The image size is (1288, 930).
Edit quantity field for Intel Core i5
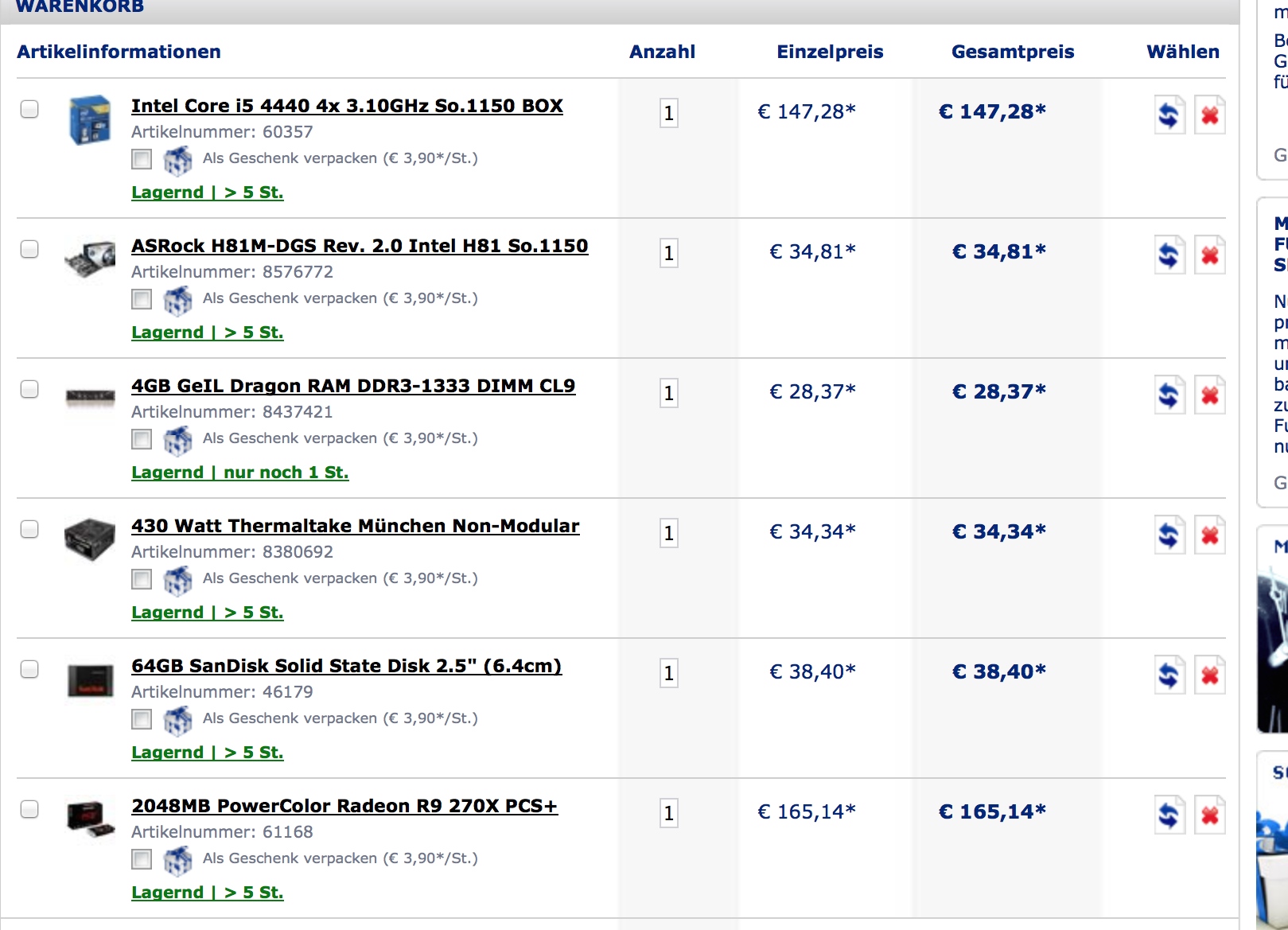668,114
